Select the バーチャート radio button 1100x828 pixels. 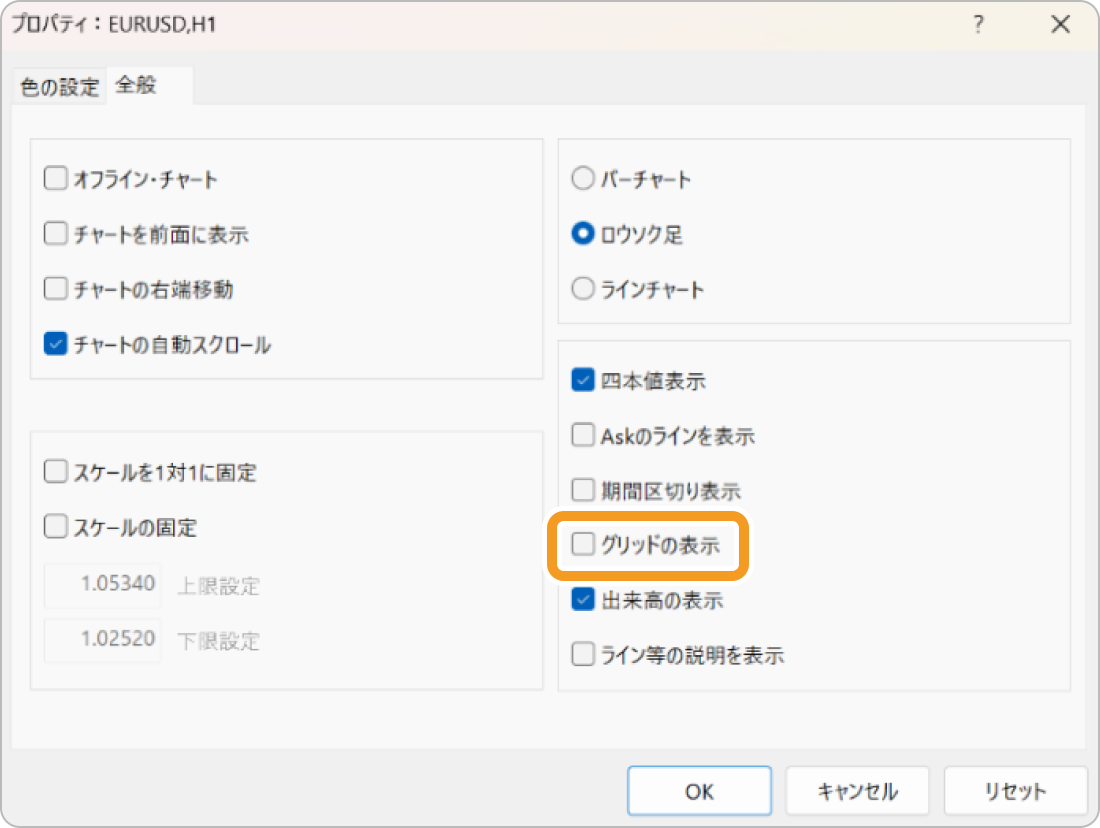click(583, 178)
